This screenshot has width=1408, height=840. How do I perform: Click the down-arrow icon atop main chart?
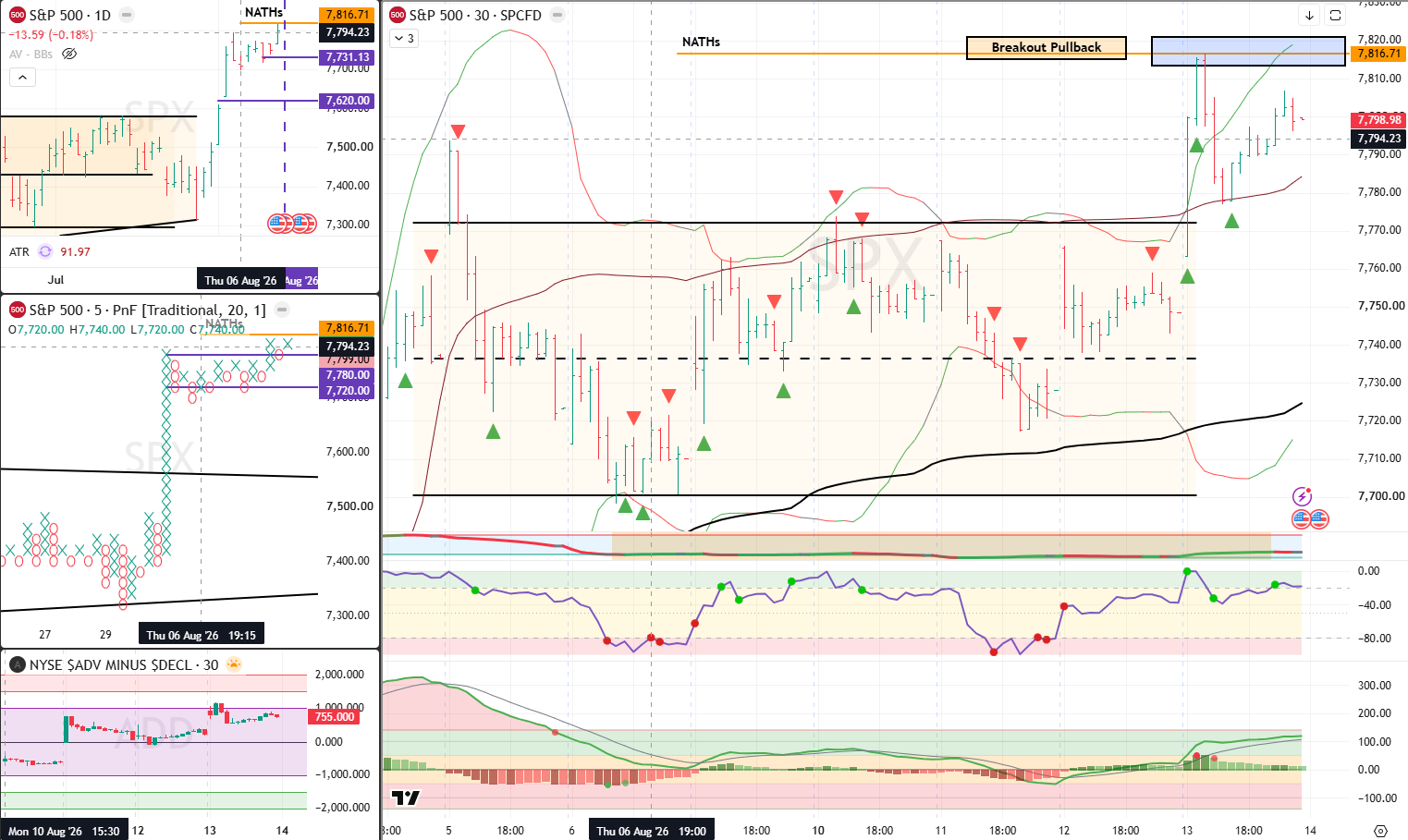pos(1309,15)
